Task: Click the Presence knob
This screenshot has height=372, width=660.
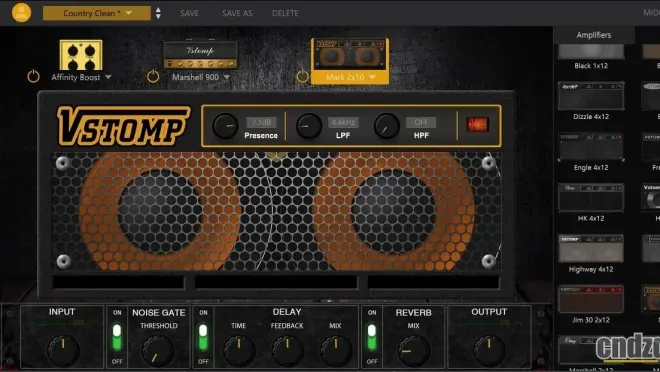Action: (225, 126)
